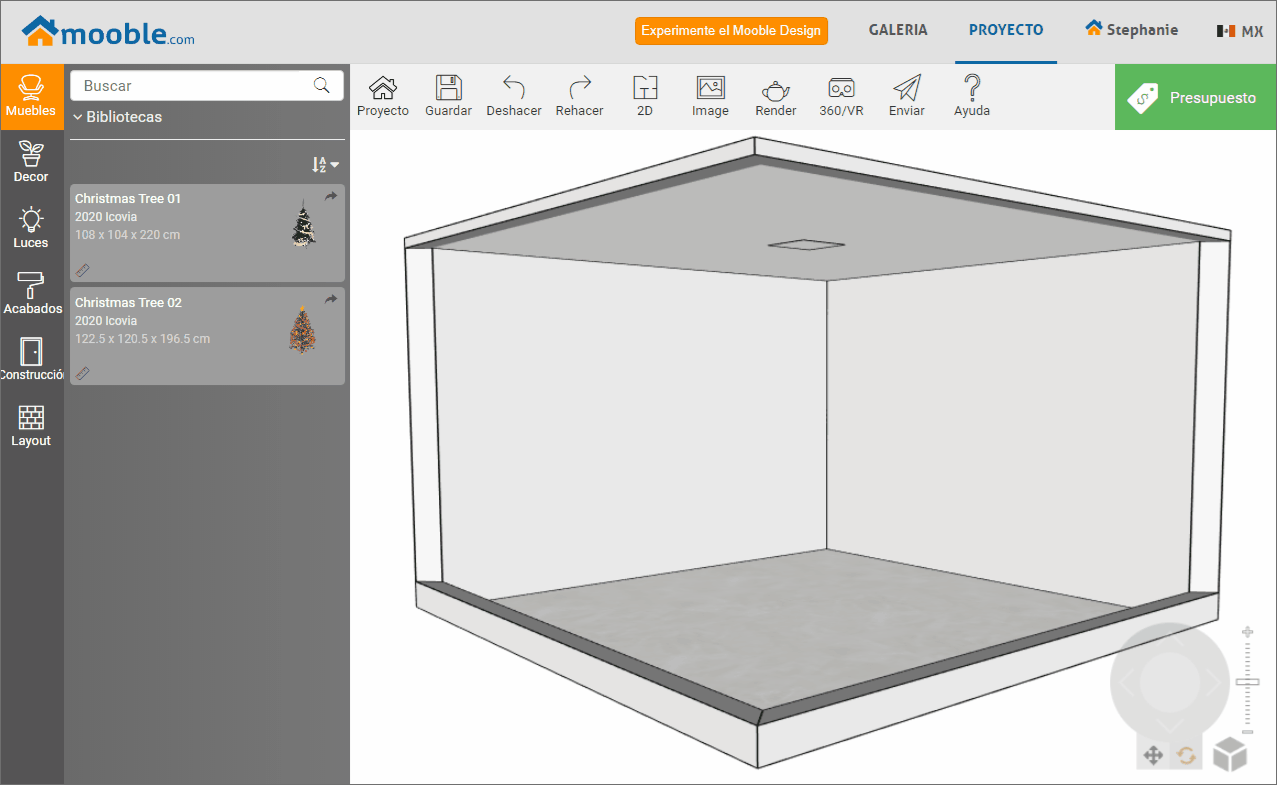This screenshot has width=1277, height=785.
Task: Open the MX country selector
Action: (x=1240, y=31)
